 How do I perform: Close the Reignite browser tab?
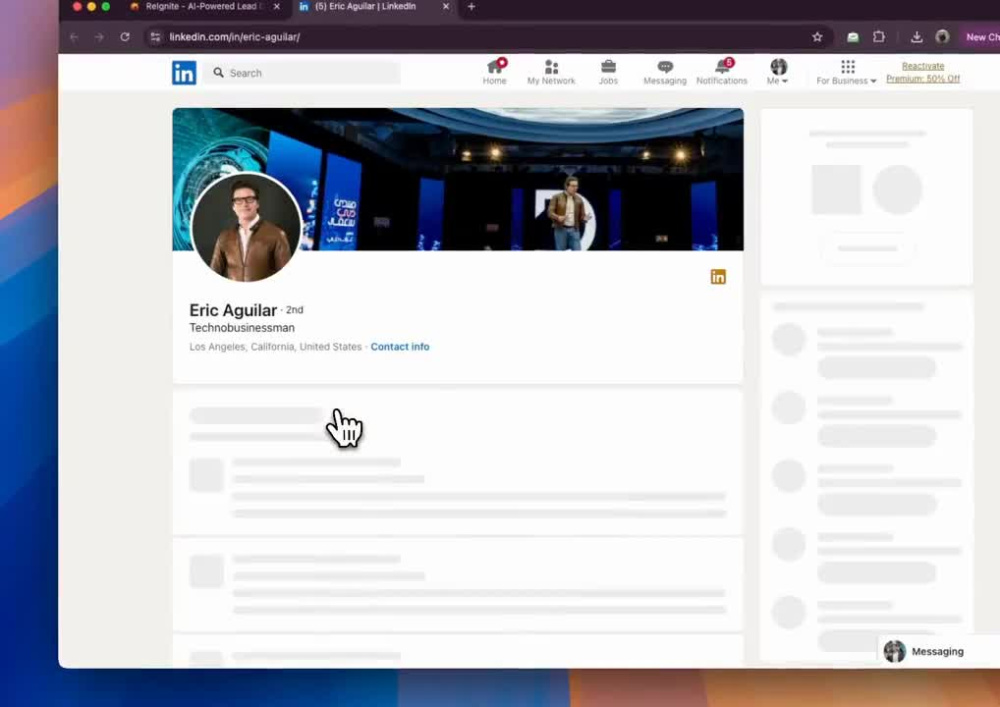(276, 6)
